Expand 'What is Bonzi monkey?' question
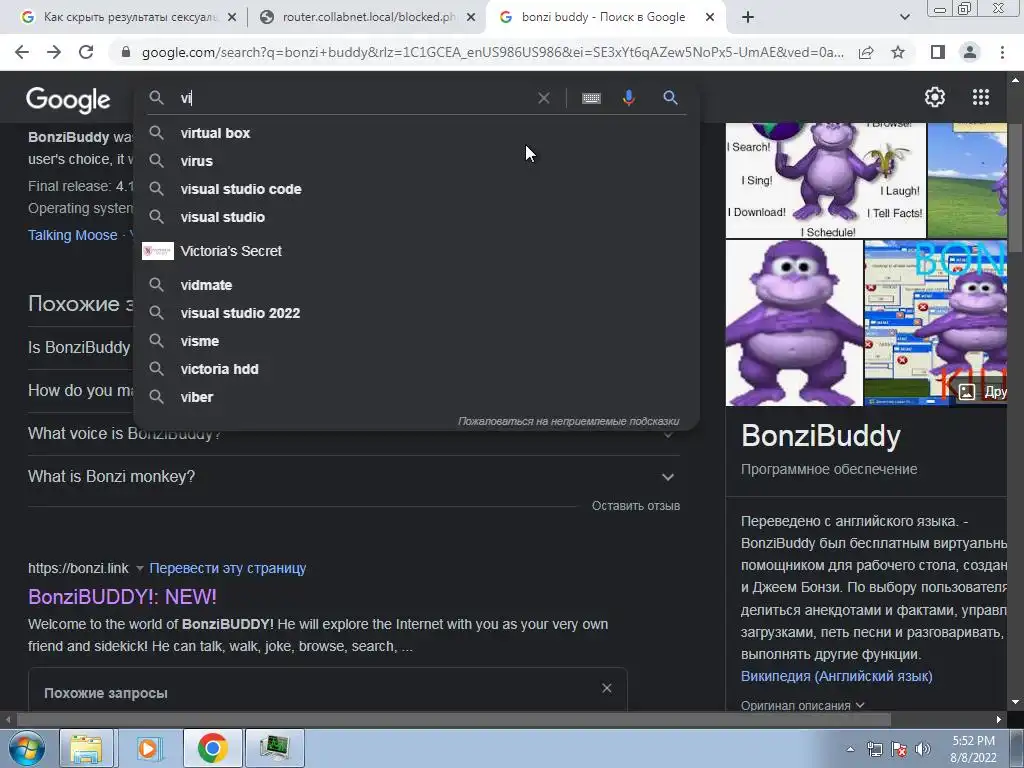 pos(353,477)
